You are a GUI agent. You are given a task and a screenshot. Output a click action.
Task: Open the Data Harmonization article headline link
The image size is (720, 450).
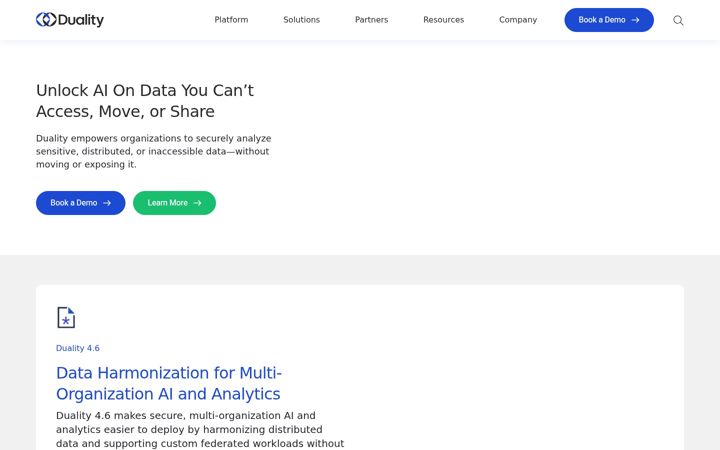tap(169, 383)
